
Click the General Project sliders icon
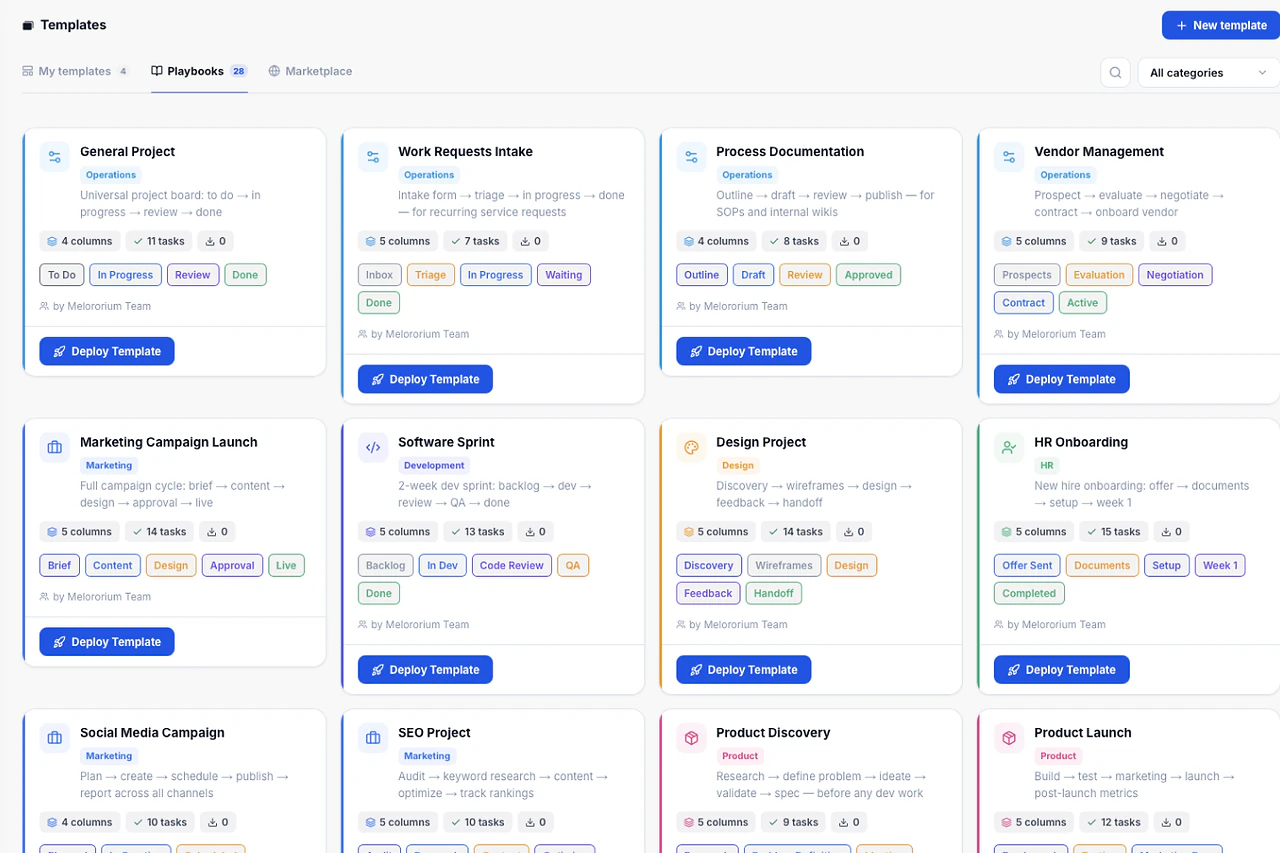55,157
